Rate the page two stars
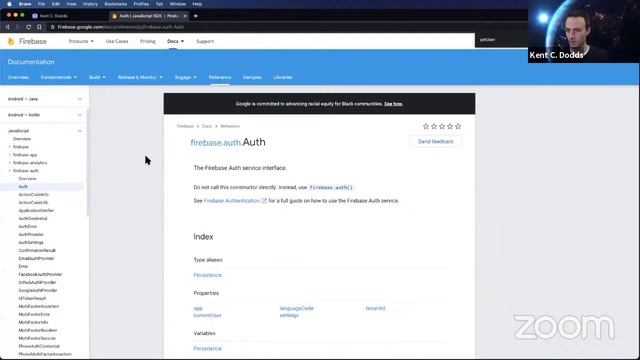 (x=434, y=127)
